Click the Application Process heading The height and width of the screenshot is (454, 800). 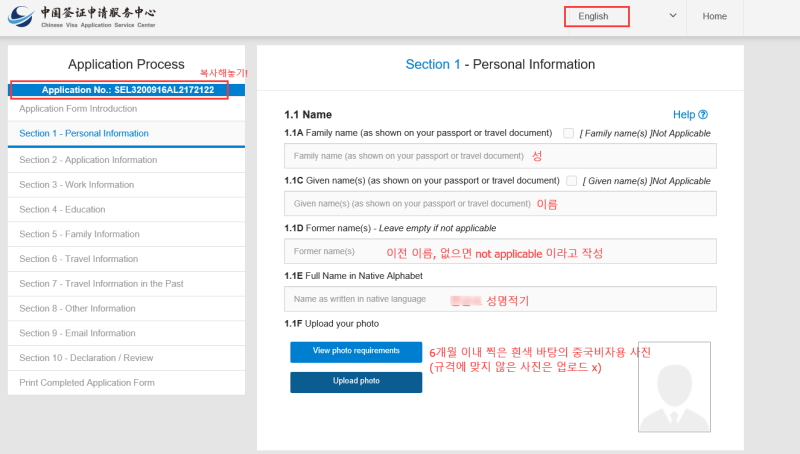[x=126, y=64]
